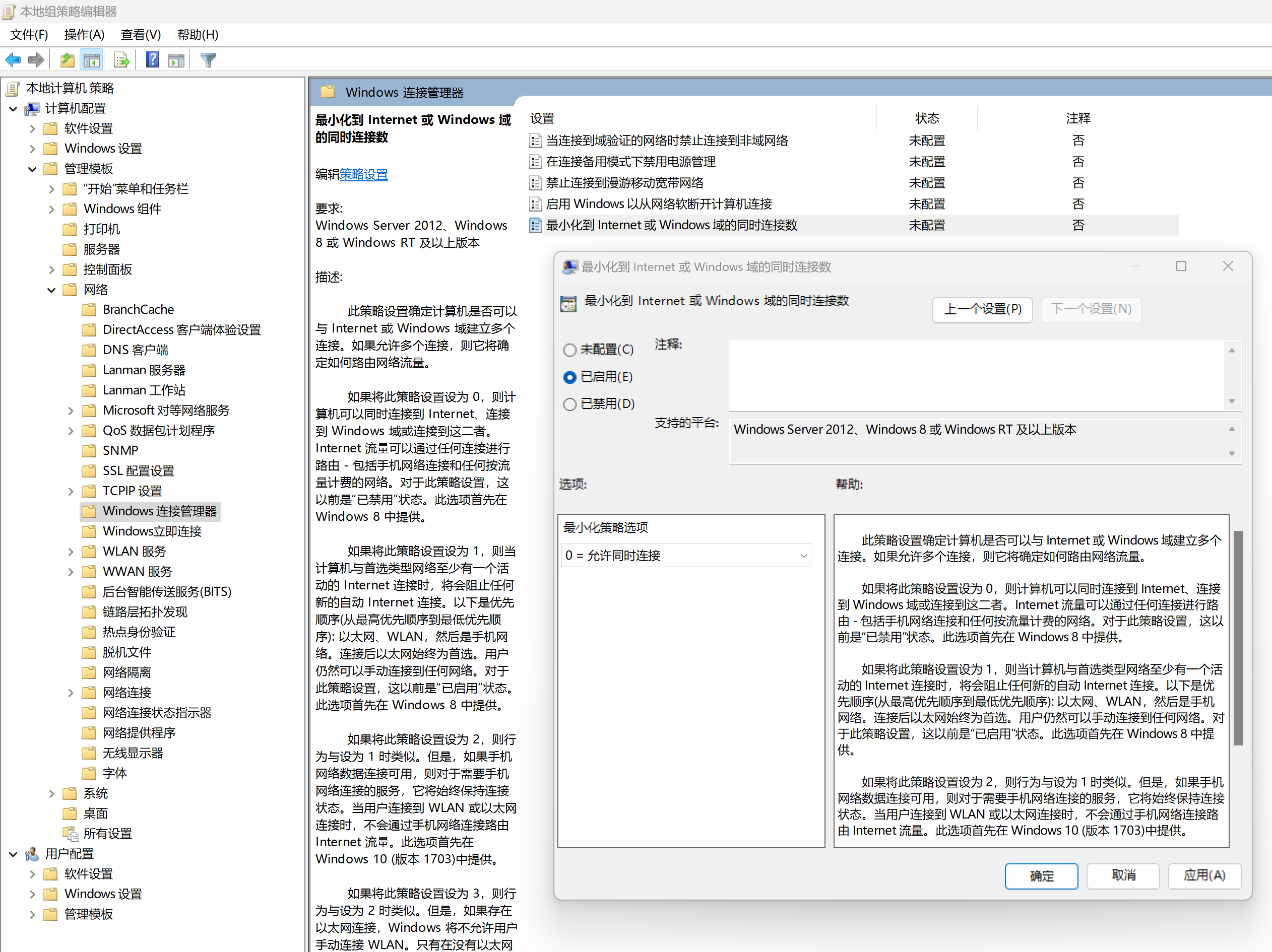Click the 支持的平台 box scroll up arrow
The width and height of the screenshot is (1272, 952).
click(1232, 429)
